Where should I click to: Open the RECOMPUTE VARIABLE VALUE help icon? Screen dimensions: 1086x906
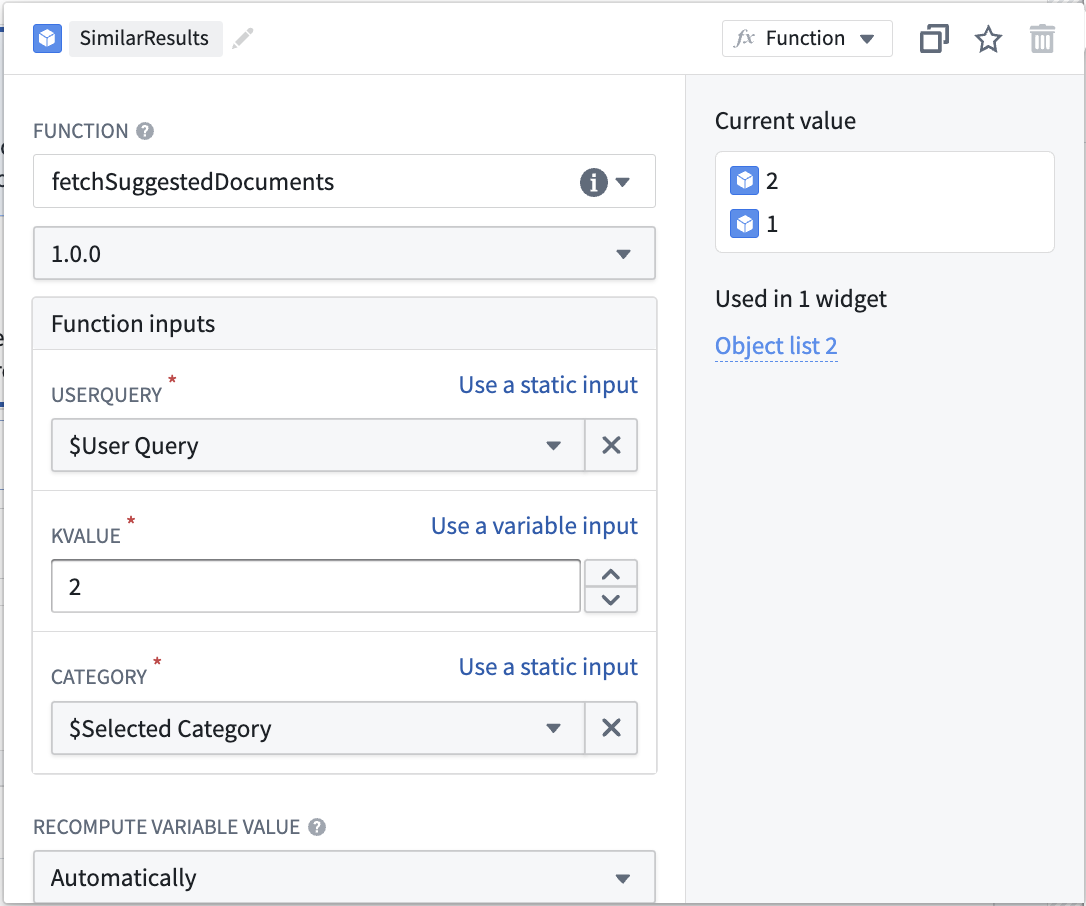tap(317, 827)
